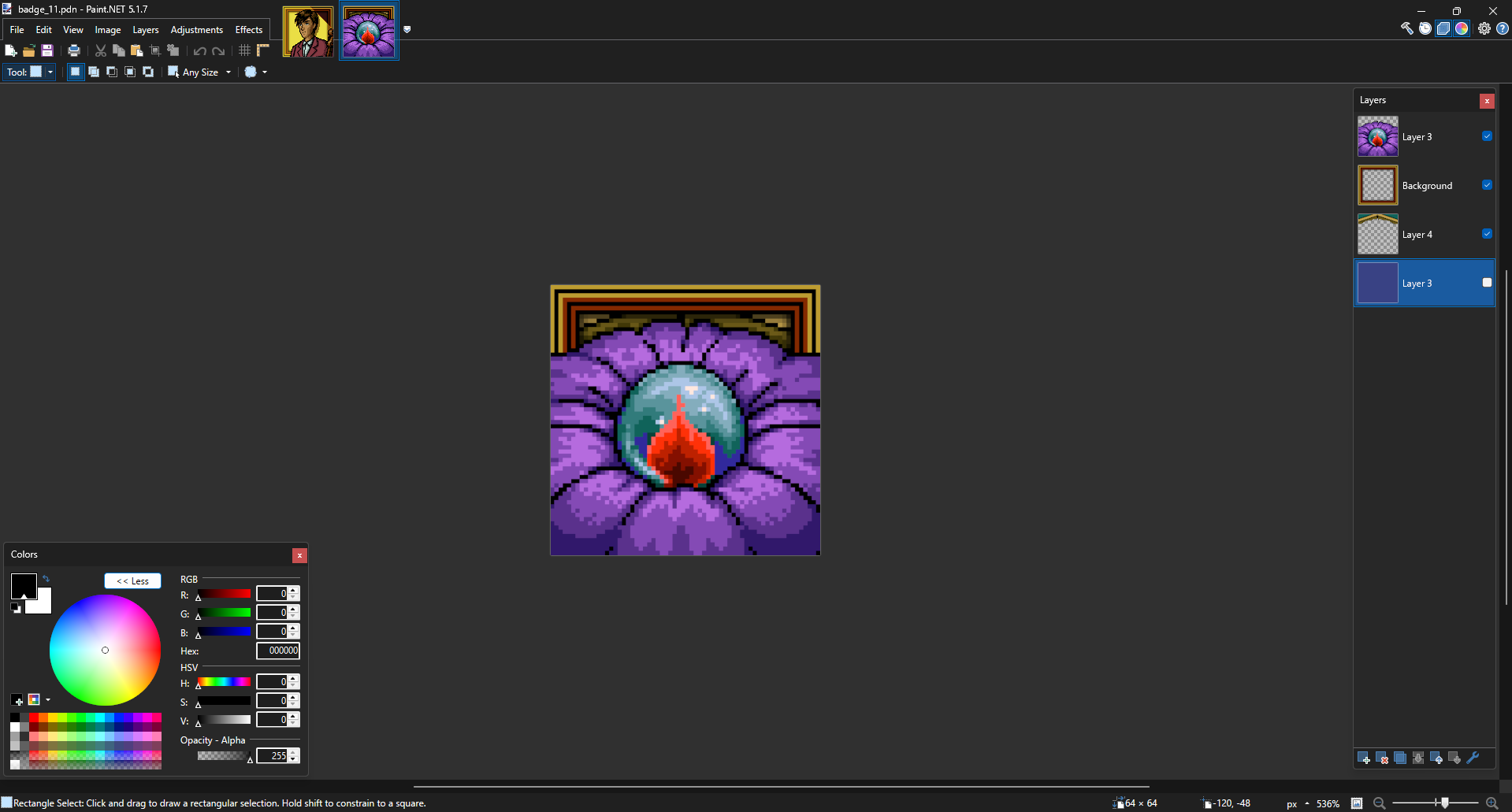Open the View menu

point(73,30)
